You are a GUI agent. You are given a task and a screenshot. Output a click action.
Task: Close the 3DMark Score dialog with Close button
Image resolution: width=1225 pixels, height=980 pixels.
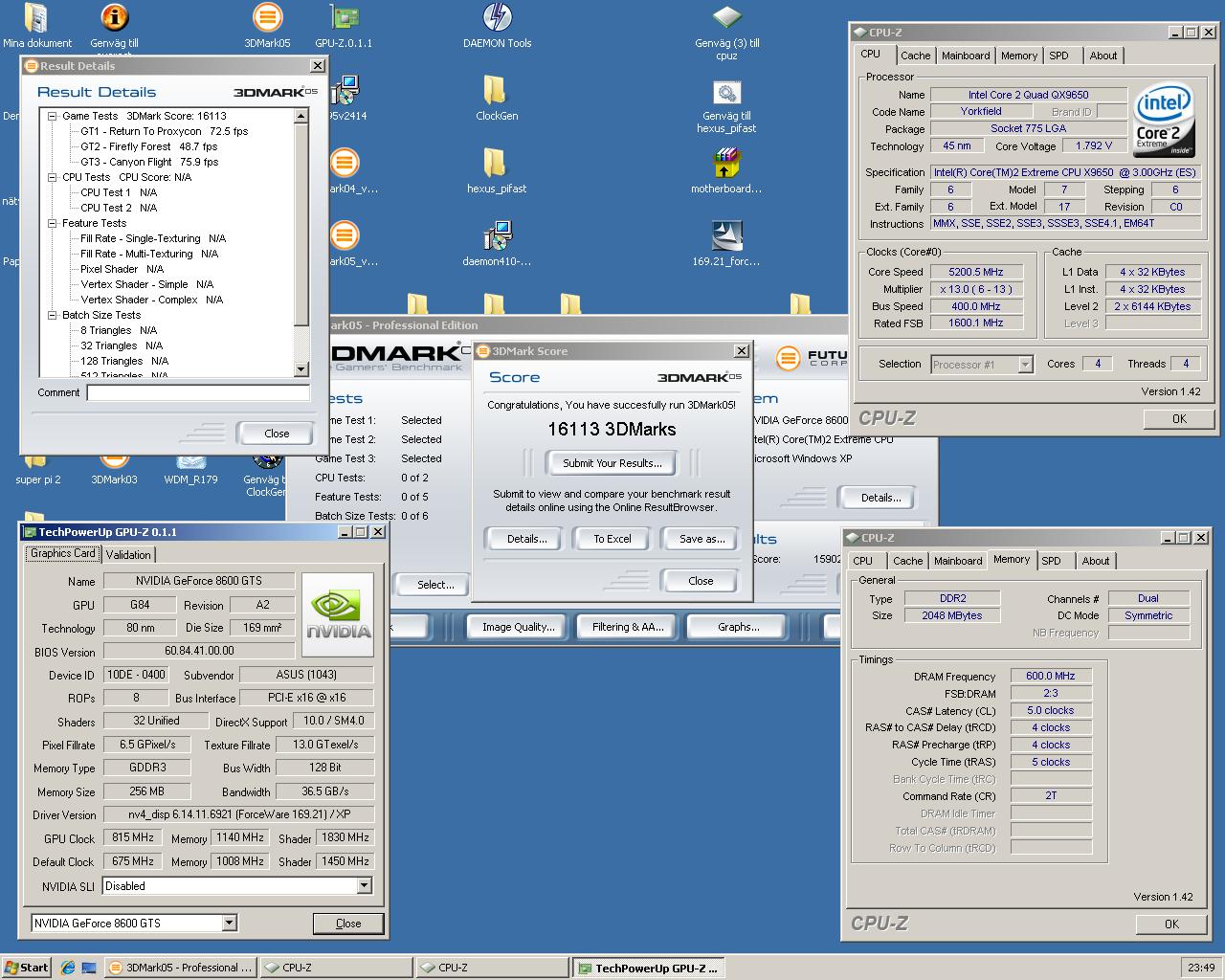point(701,581)
